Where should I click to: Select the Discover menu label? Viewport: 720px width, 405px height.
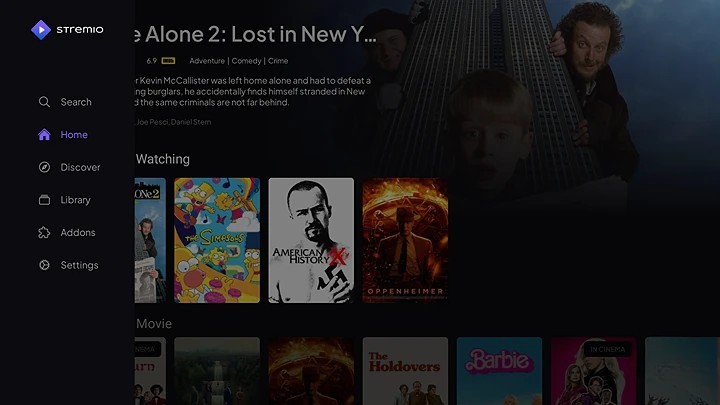click(80, 167)
